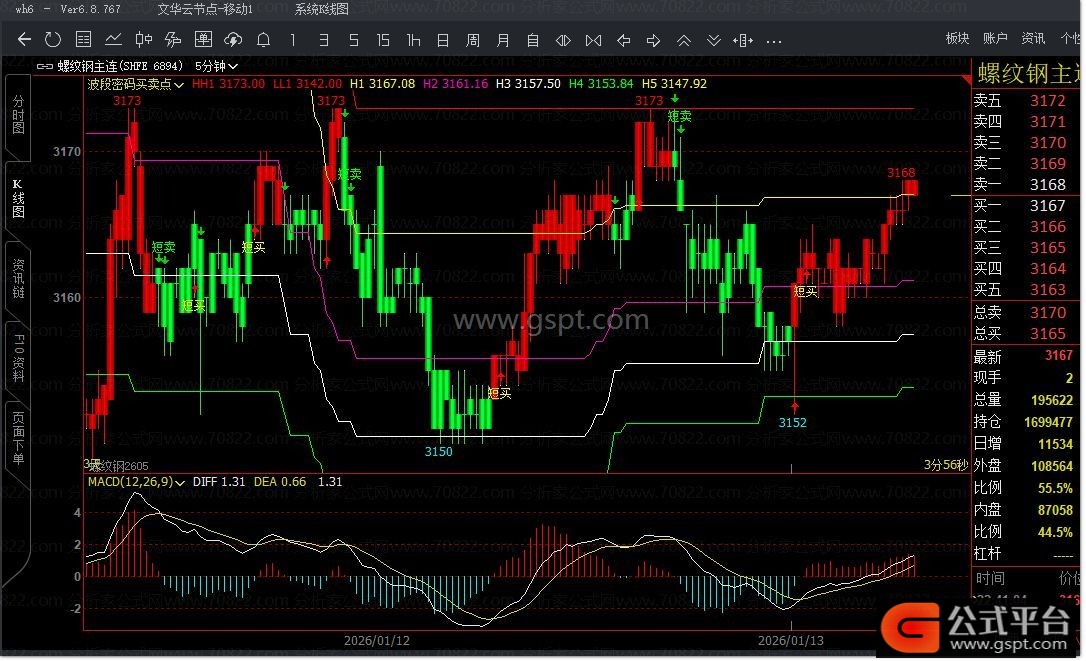The image size is (1086, 661).
Task: Select the 15 minute period button
Action: click(383, 40)
